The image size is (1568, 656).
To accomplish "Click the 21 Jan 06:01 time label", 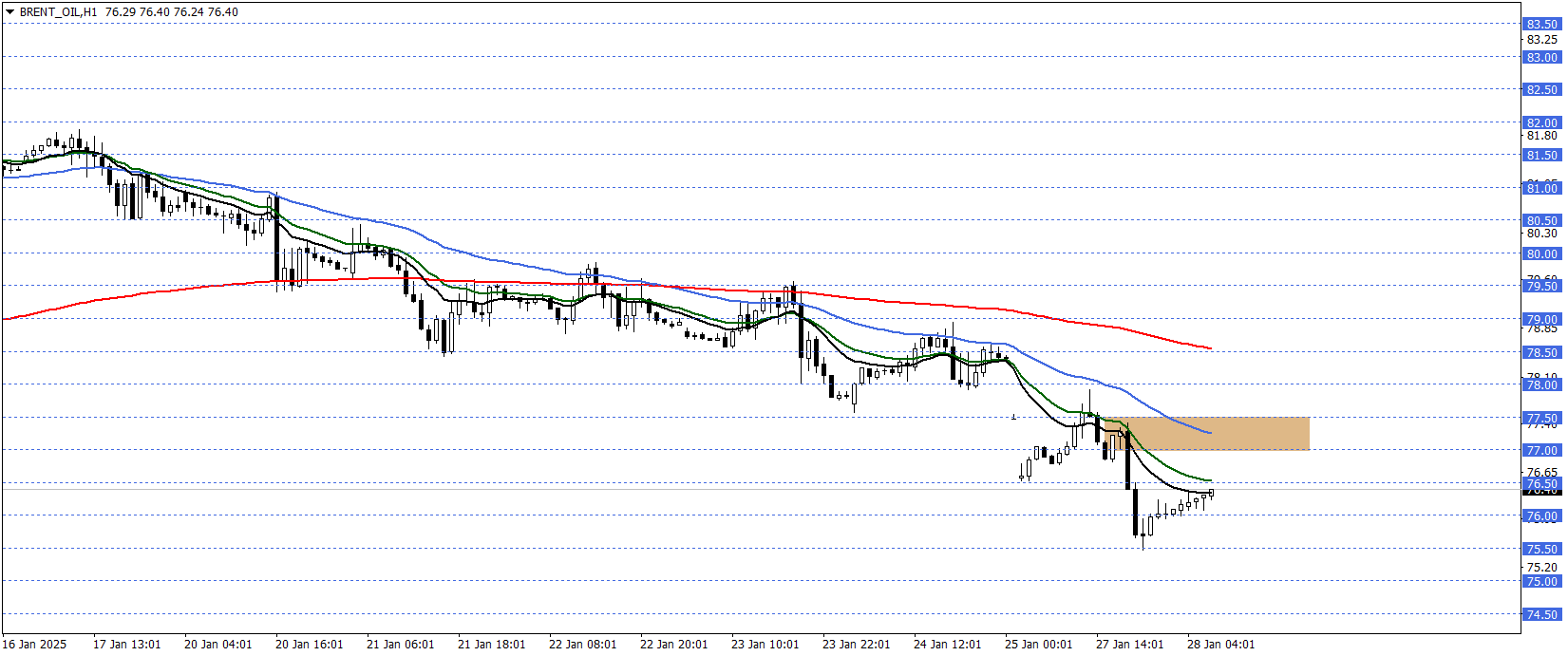I will (400, 644).
